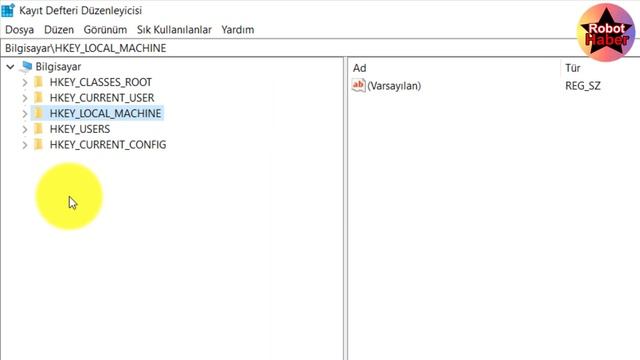Select HKEY_CLASSES_ROOT label in tree
640x360 pixels.
coord(101,82)
